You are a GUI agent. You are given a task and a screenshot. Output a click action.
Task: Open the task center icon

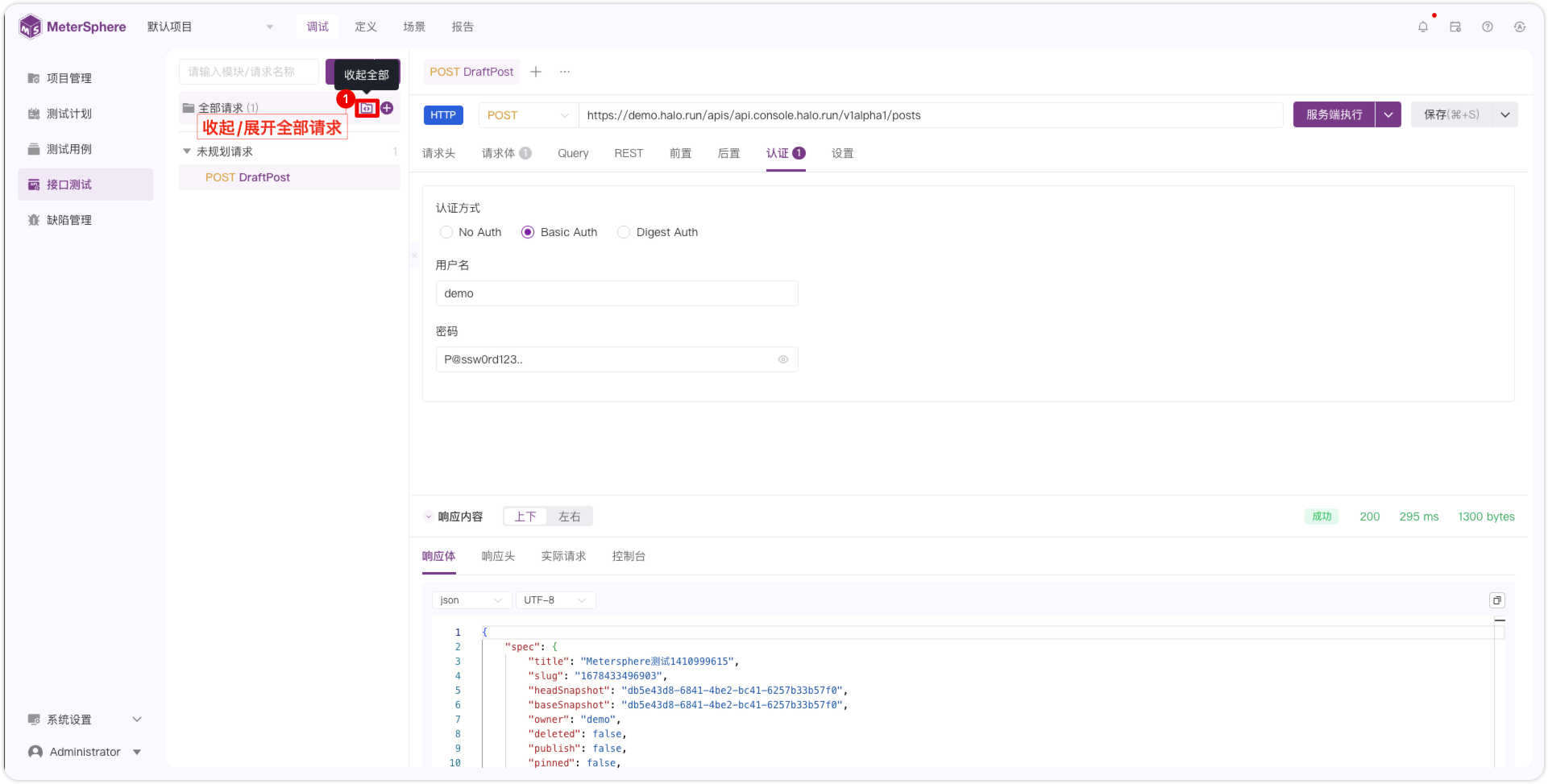click(1455, 27)
